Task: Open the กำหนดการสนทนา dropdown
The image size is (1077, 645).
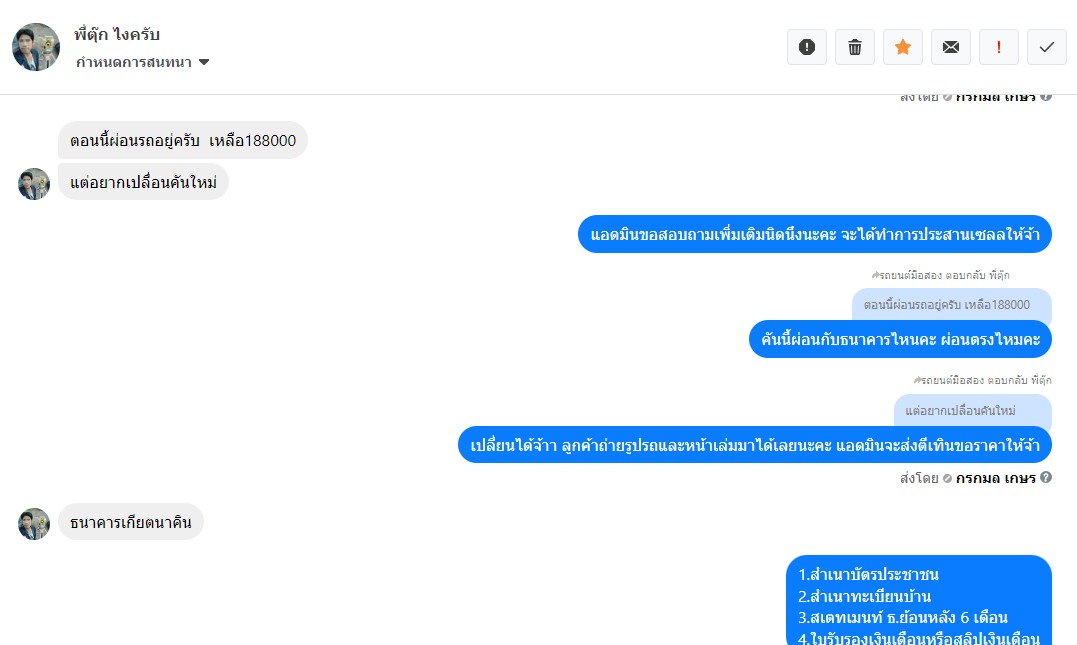Action: 142,63
